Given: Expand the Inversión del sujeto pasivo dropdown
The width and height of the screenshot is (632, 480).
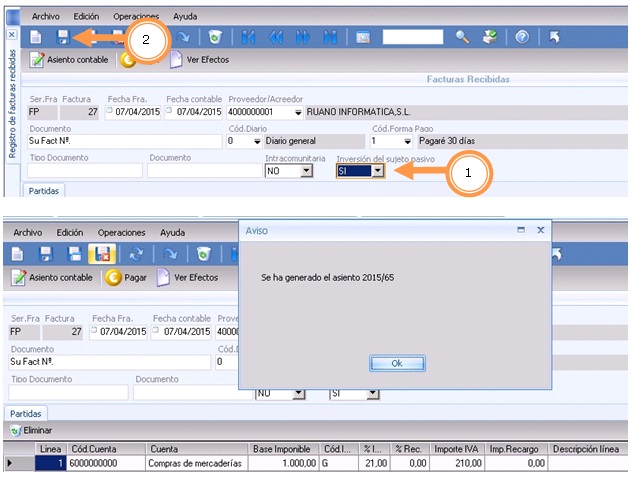Looking at the screenshot, I should tap(377, 171).
